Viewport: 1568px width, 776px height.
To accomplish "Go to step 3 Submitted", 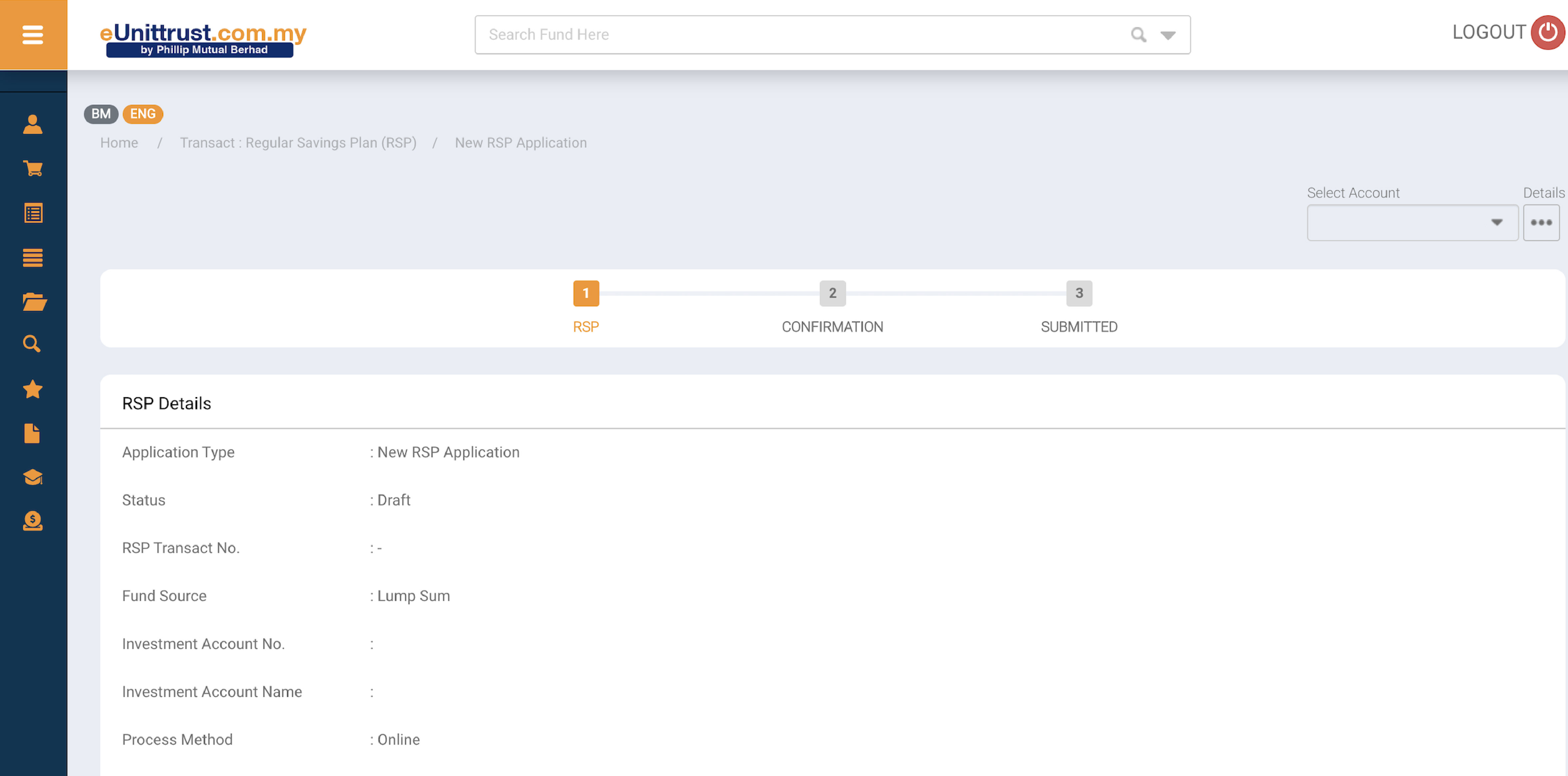I will (x=1079, y=294).
